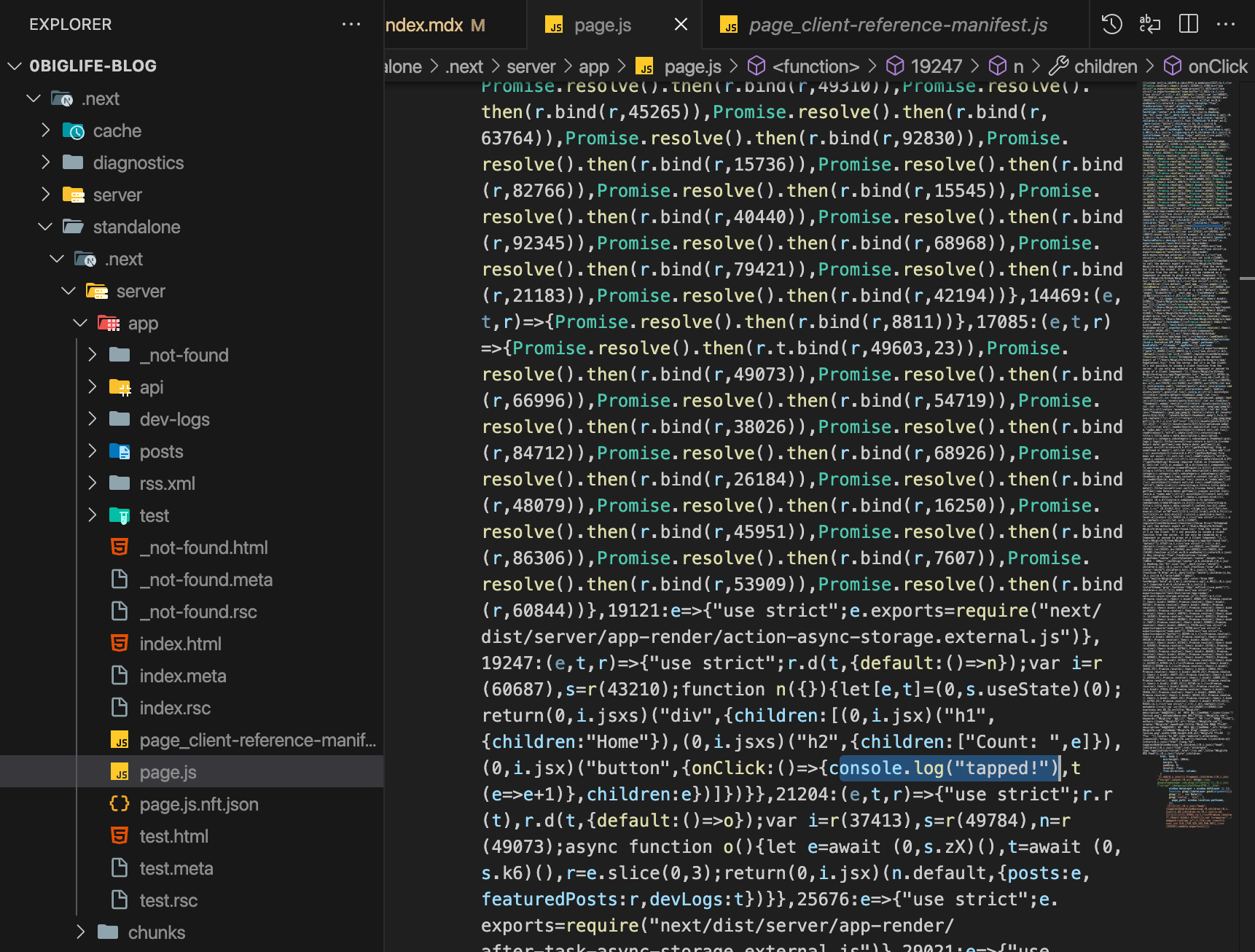Expand the diagnostics folder

click(45, 163)
